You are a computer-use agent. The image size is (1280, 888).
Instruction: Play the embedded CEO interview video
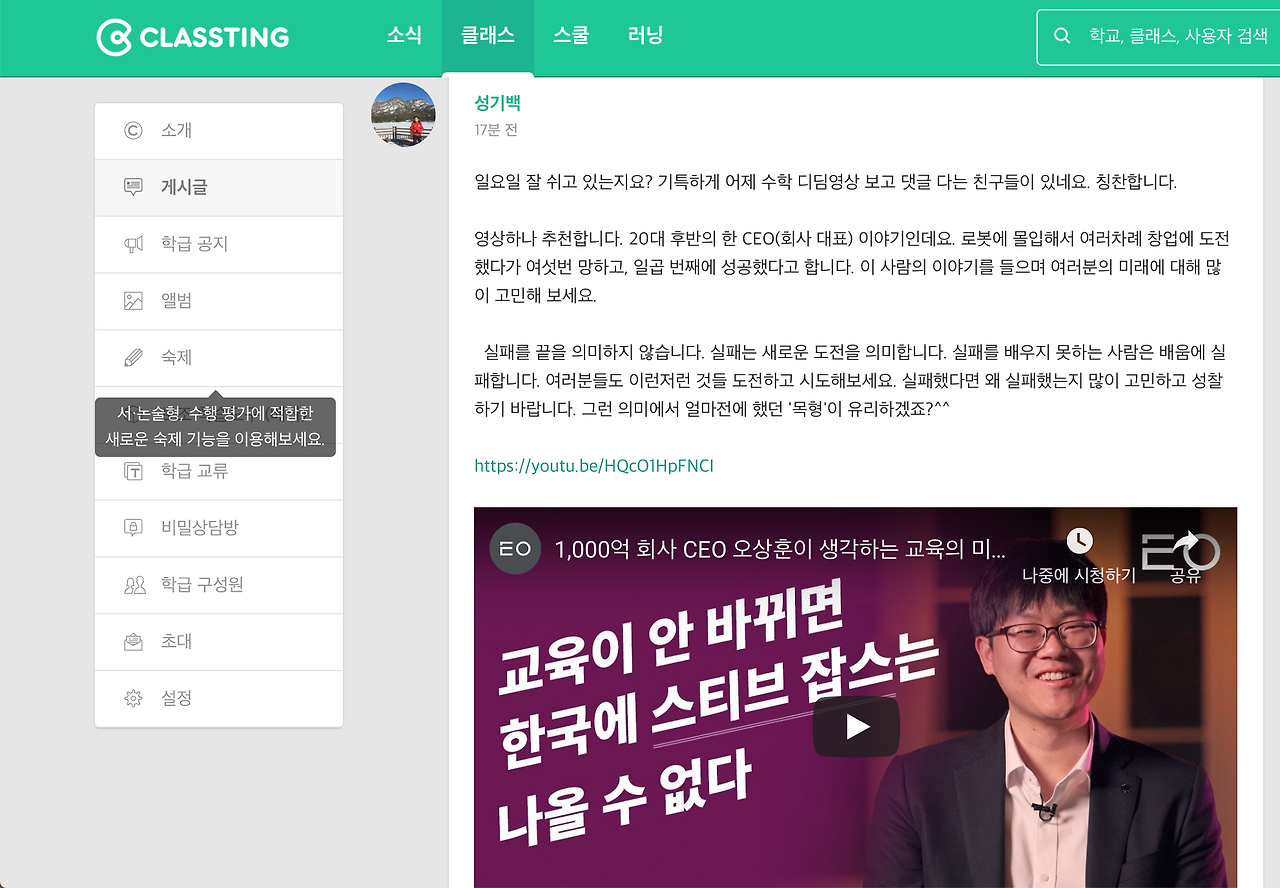point(856,727)
